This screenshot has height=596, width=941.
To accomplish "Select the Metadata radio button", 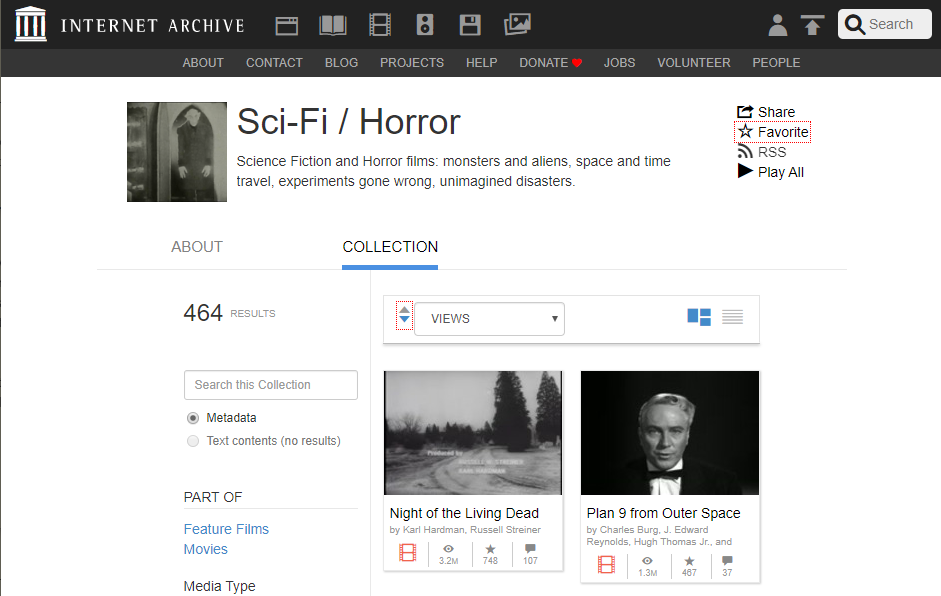I will tap(193, 418).
